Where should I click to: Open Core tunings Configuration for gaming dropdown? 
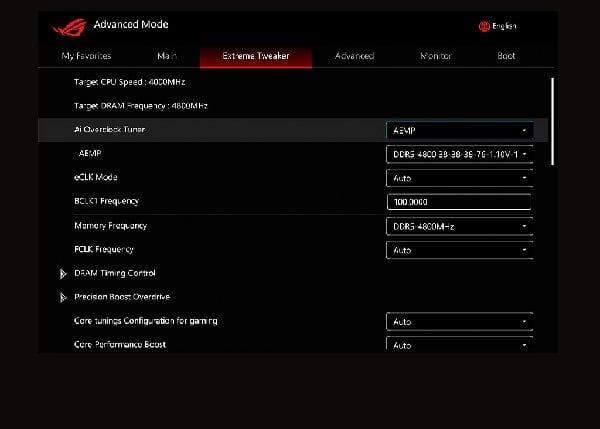[460, 321]
